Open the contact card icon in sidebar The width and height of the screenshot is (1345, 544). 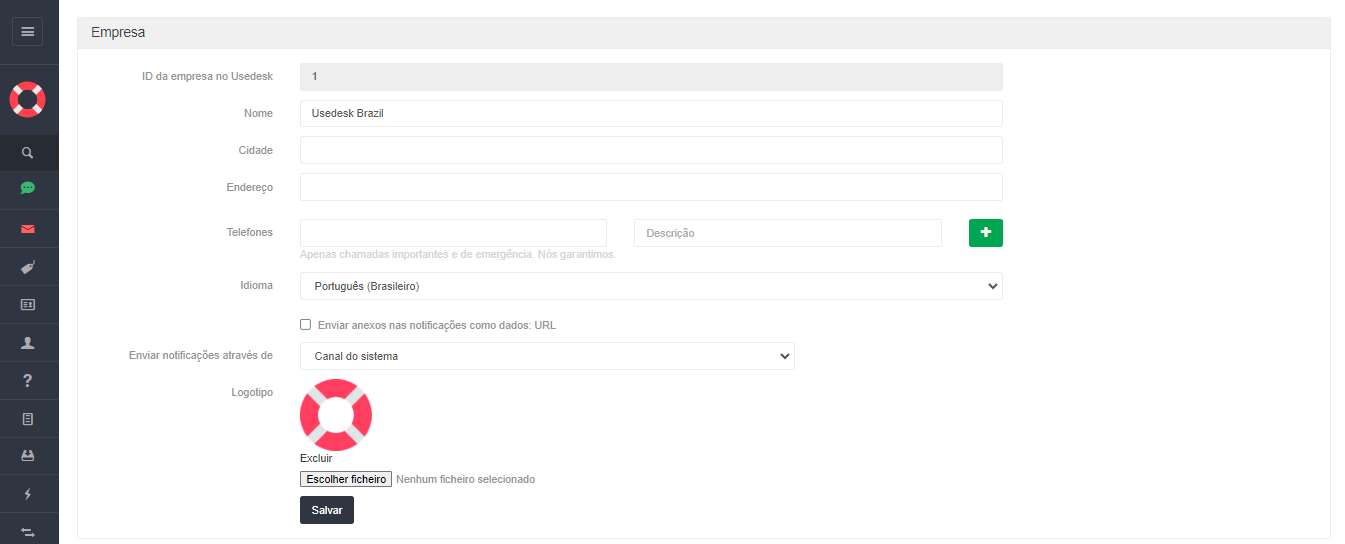28,304
